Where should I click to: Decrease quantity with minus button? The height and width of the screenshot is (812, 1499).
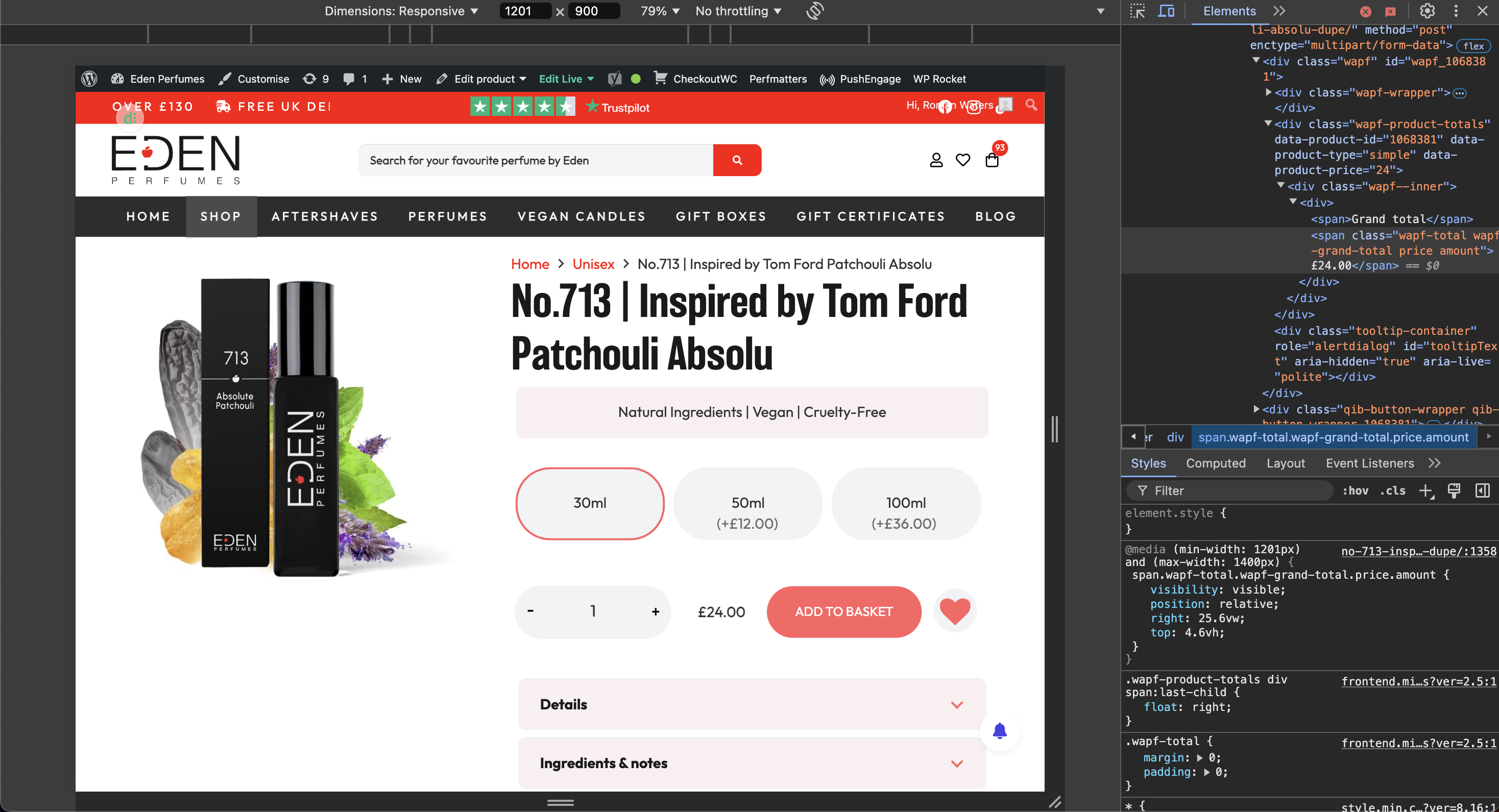pyautogui.click(x=530, y=611)
